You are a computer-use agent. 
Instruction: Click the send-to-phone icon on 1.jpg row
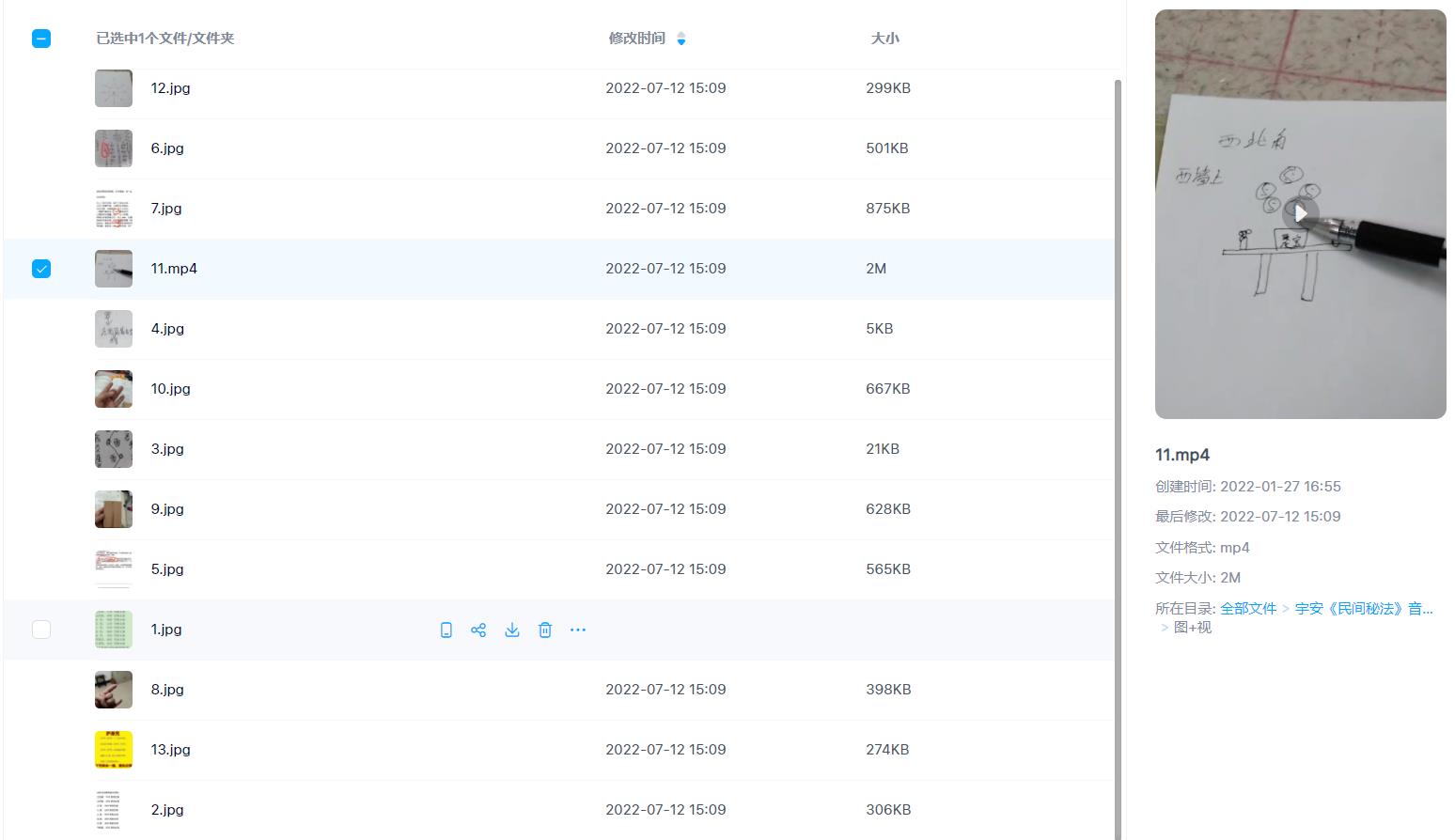point(446,630)
